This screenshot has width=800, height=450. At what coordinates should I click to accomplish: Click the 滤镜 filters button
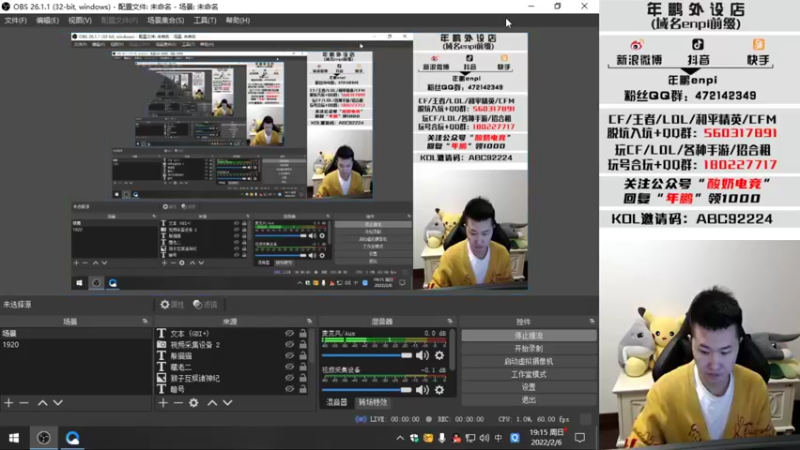[205, 305]
